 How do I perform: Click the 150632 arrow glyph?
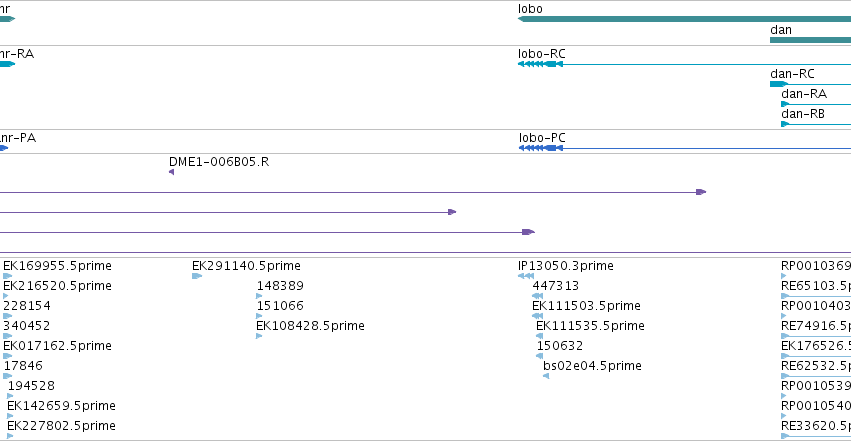(x=539, y=356)
